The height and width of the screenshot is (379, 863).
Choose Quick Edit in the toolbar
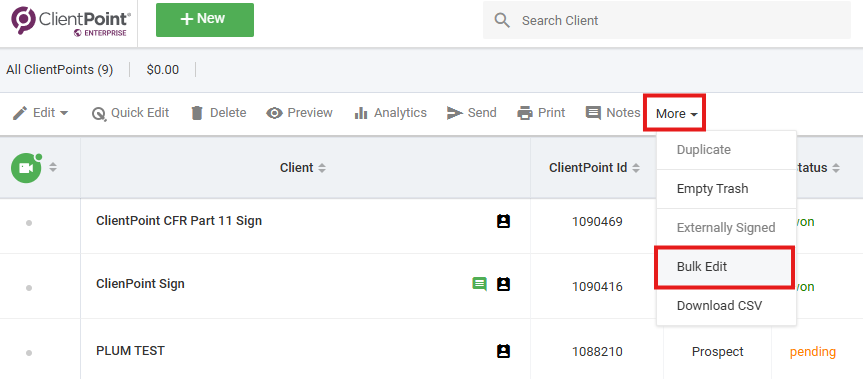(x=130, y=113)
